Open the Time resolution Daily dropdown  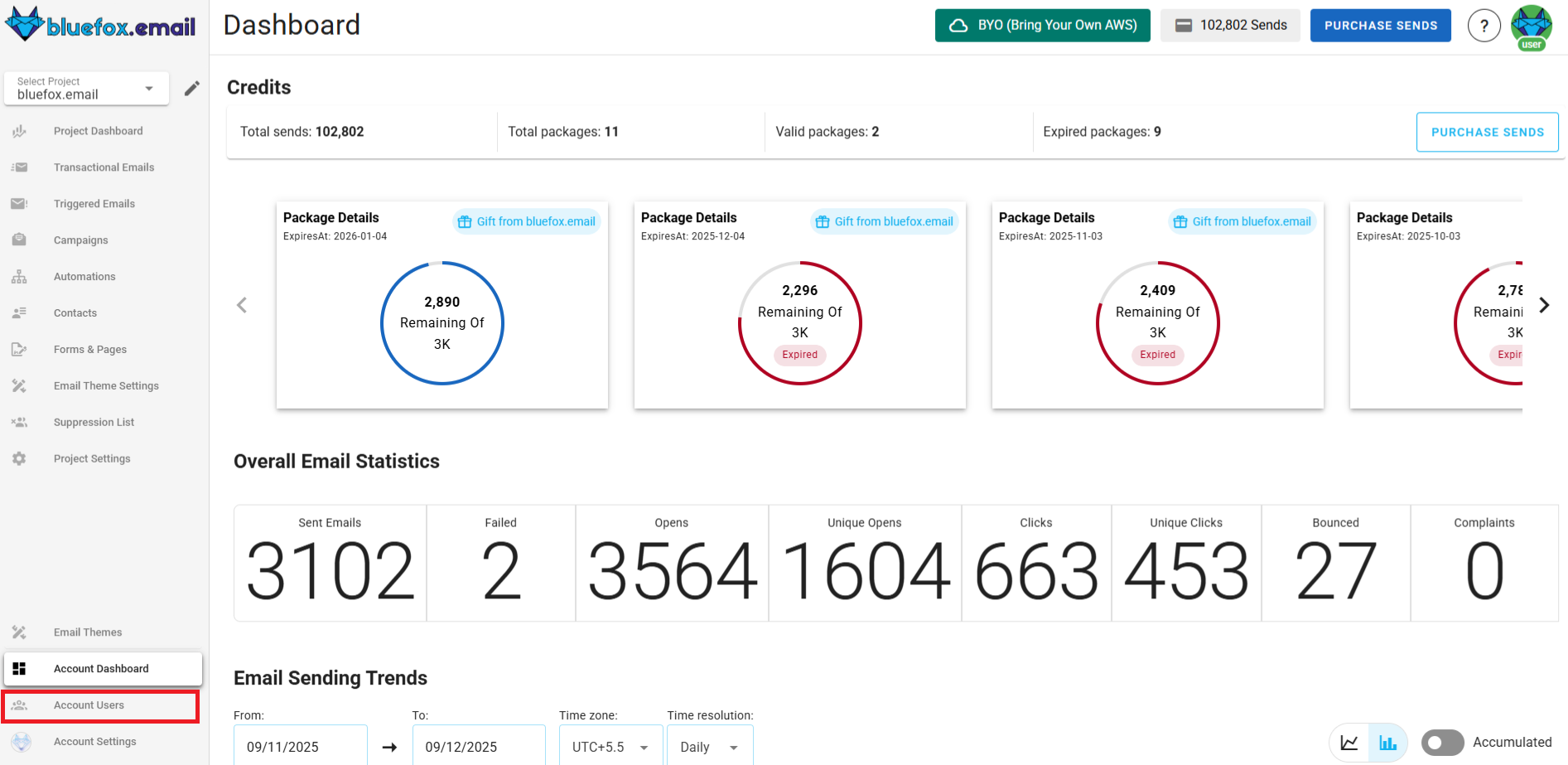708,746
